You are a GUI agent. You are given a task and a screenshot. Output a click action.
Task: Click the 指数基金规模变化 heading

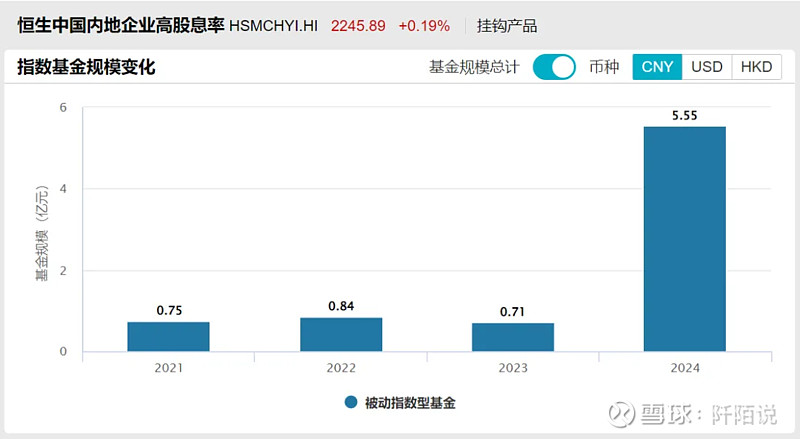86,67
